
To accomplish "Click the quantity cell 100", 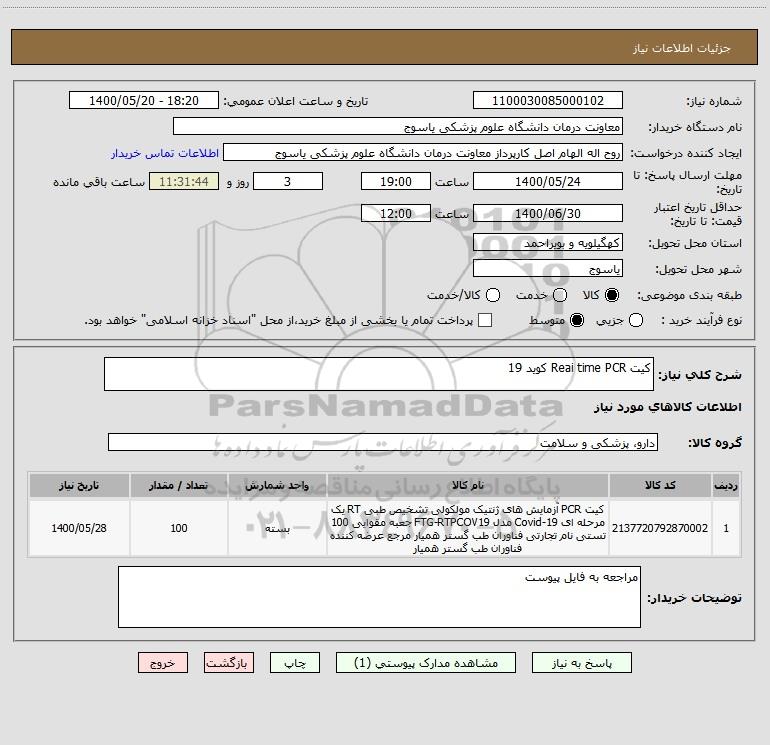I will pos(179,528).
